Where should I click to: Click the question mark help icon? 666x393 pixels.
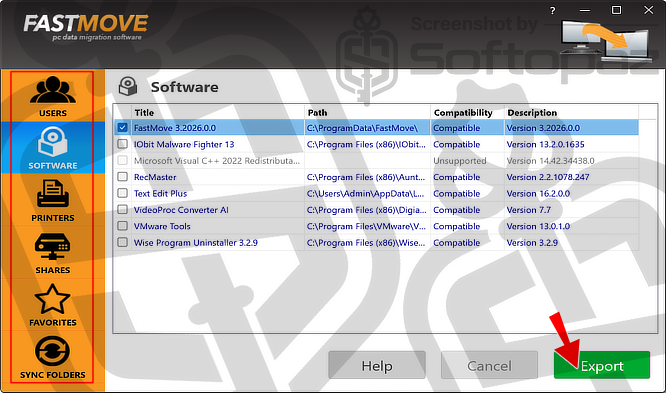[552, 11]
